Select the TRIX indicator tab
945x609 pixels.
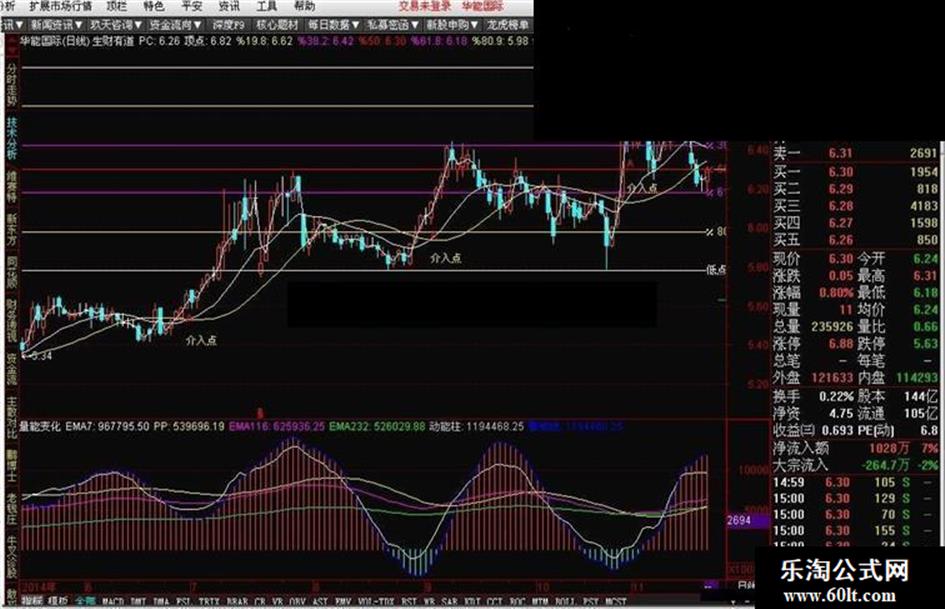click(209, 602)
